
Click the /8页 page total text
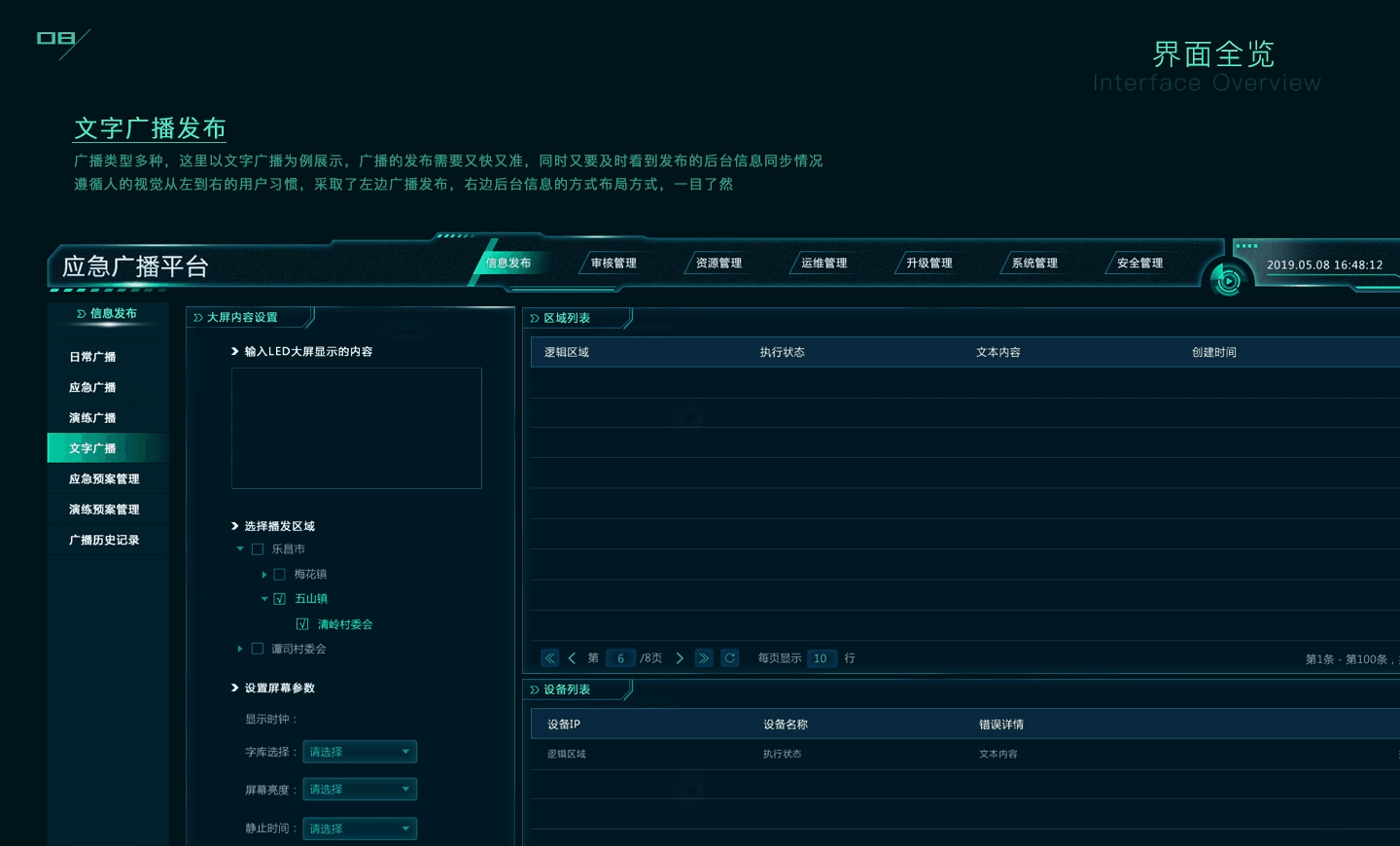tap(651, 658)
